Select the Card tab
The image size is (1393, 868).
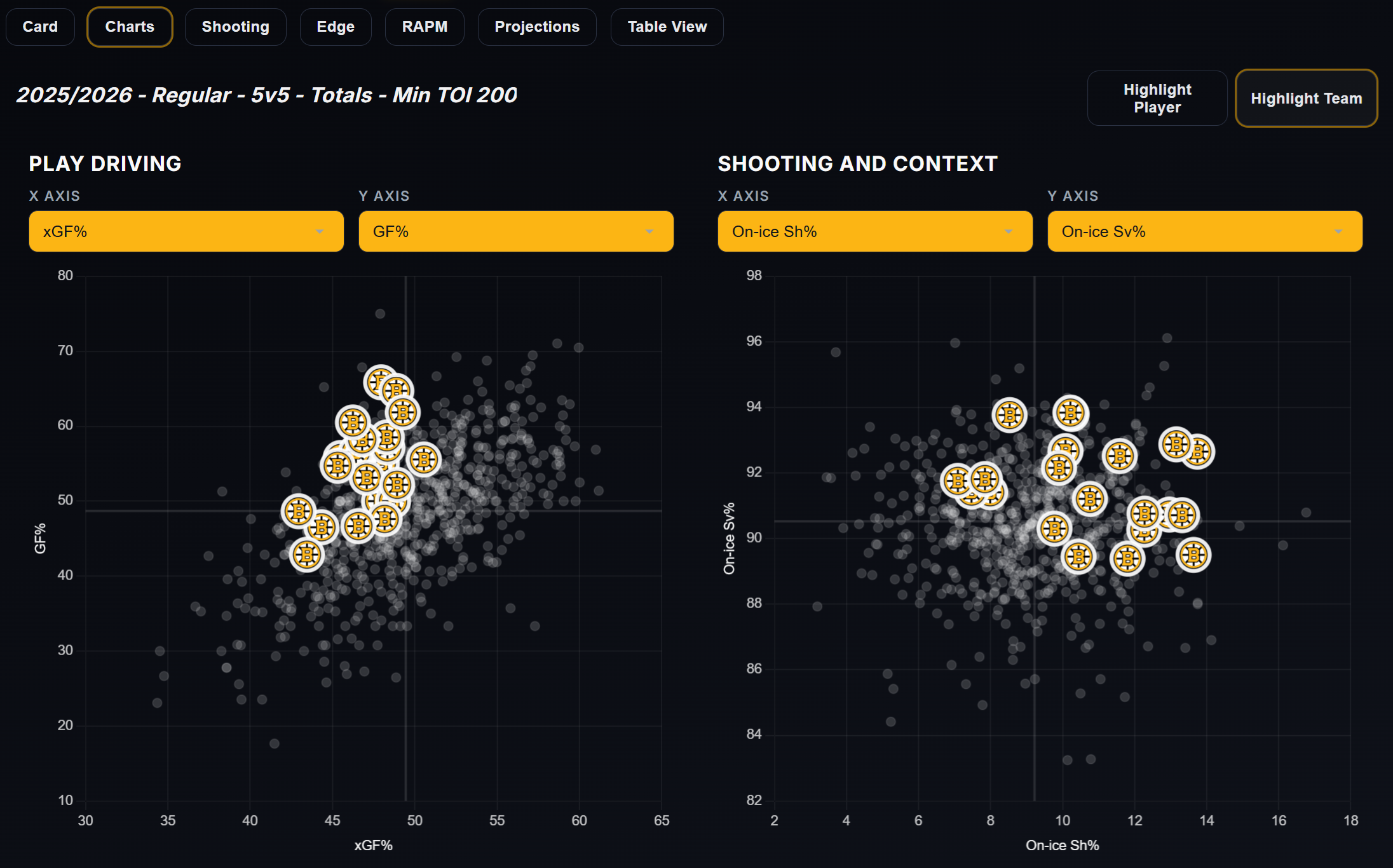(40, 27)
